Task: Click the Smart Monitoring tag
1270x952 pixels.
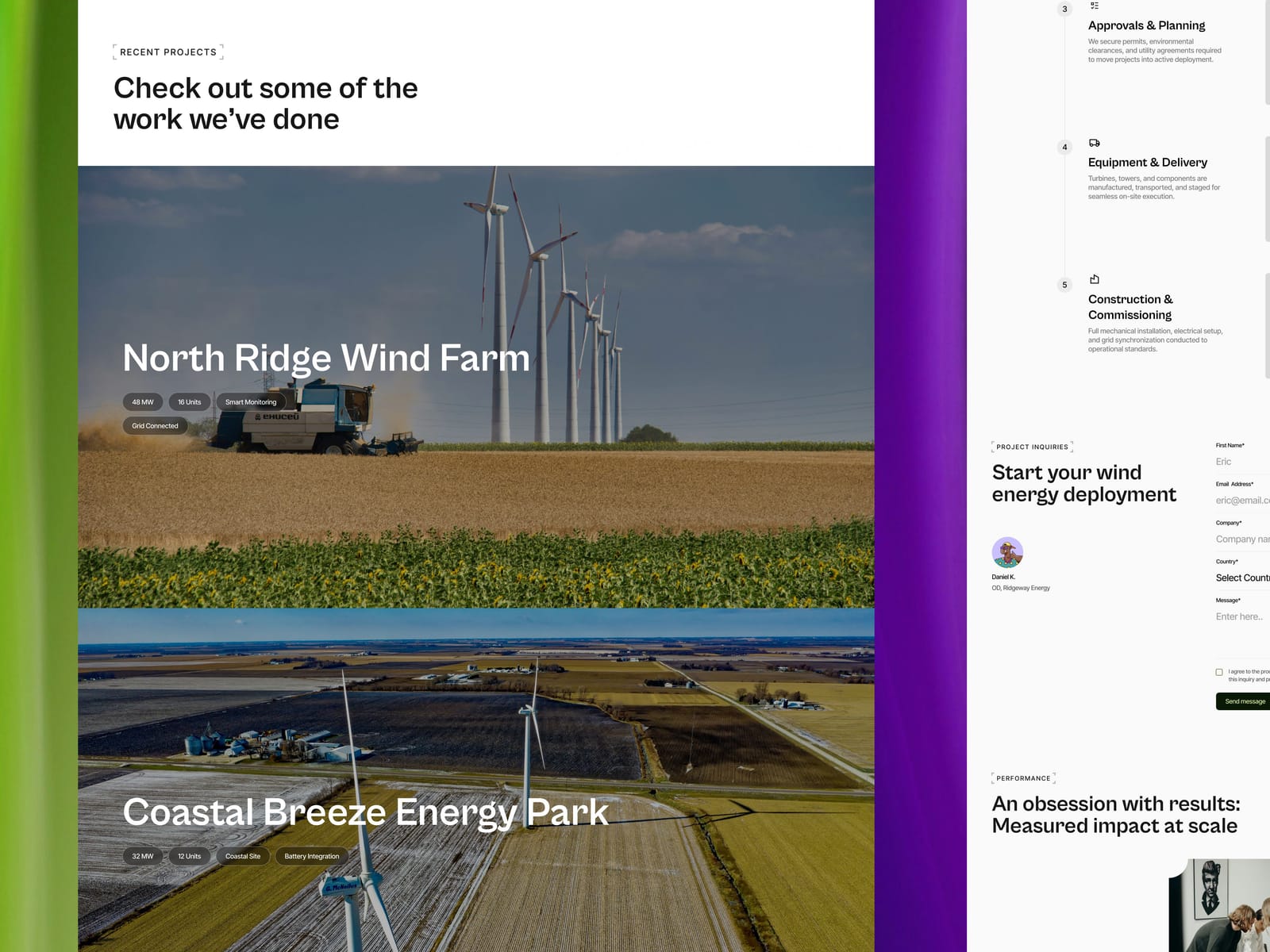Action: click(x=251, y=402)
